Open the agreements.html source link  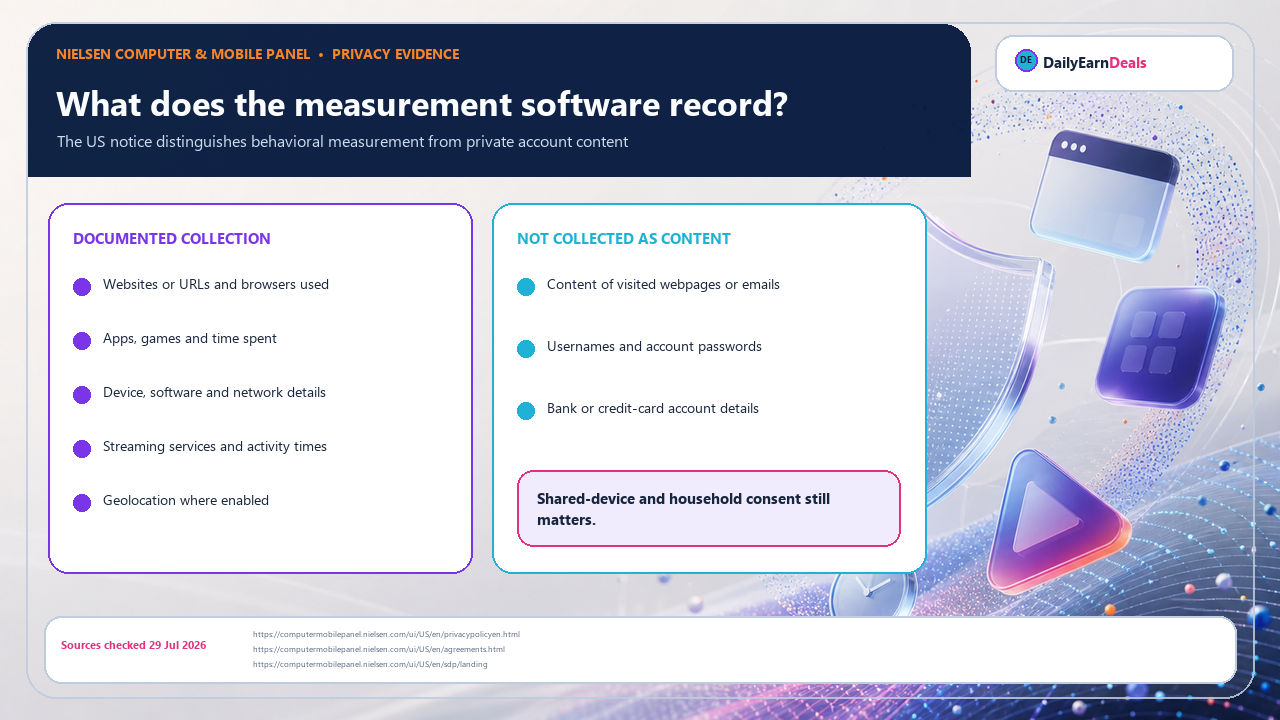tap(378, 649)
